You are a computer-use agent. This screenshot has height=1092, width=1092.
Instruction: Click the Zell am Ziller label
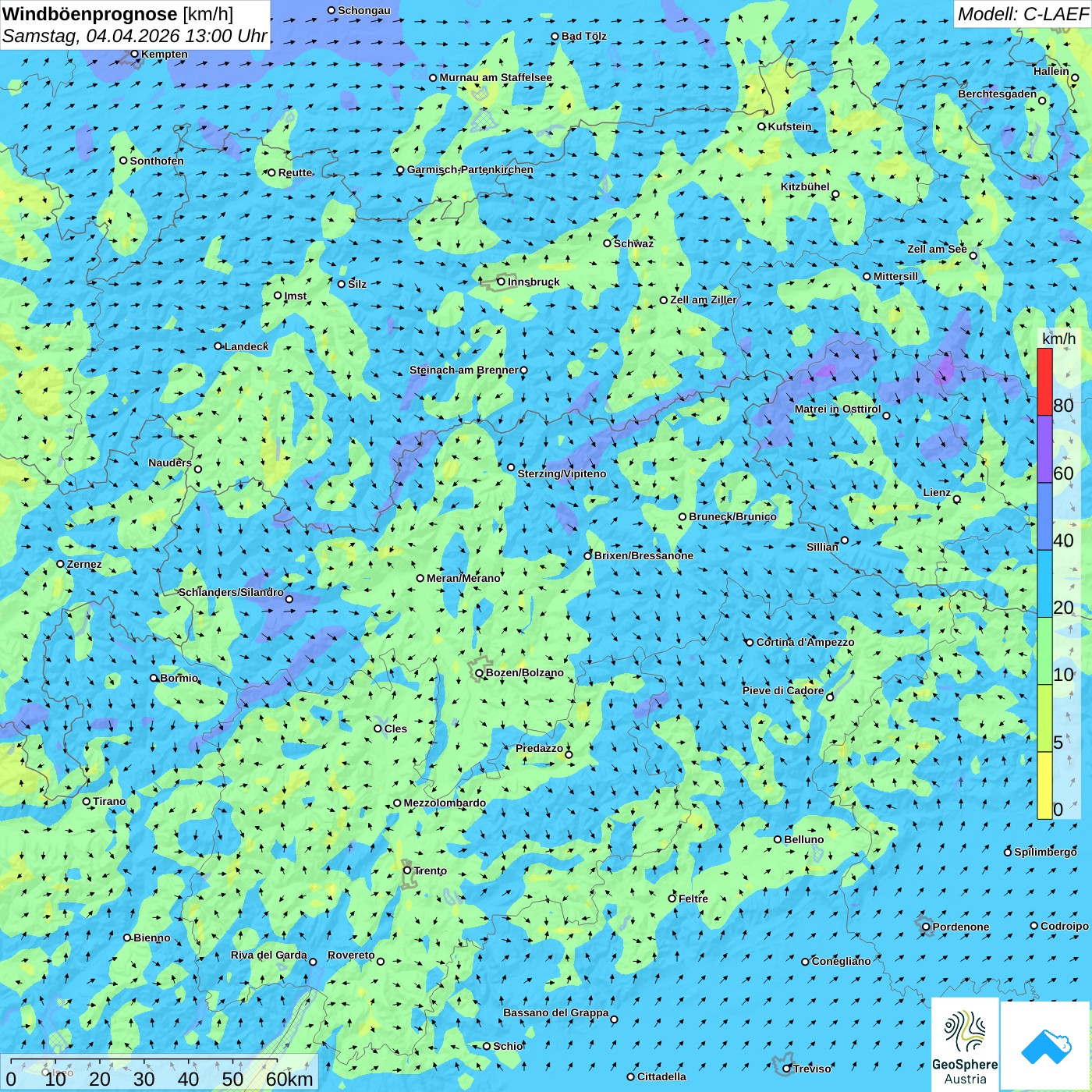(704, 300)
